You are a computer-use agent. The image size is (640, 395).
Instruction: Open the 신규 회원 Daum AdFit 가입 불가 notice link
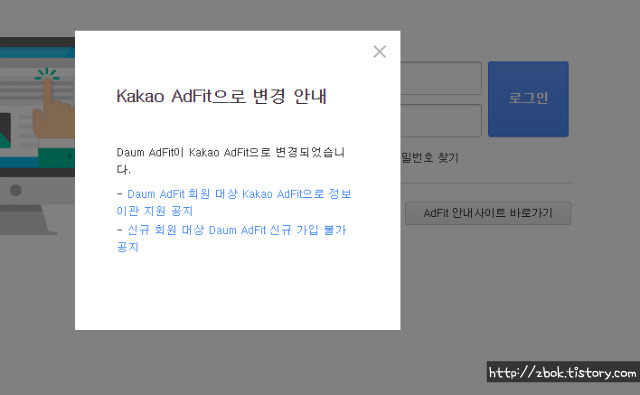coord(231,238)
